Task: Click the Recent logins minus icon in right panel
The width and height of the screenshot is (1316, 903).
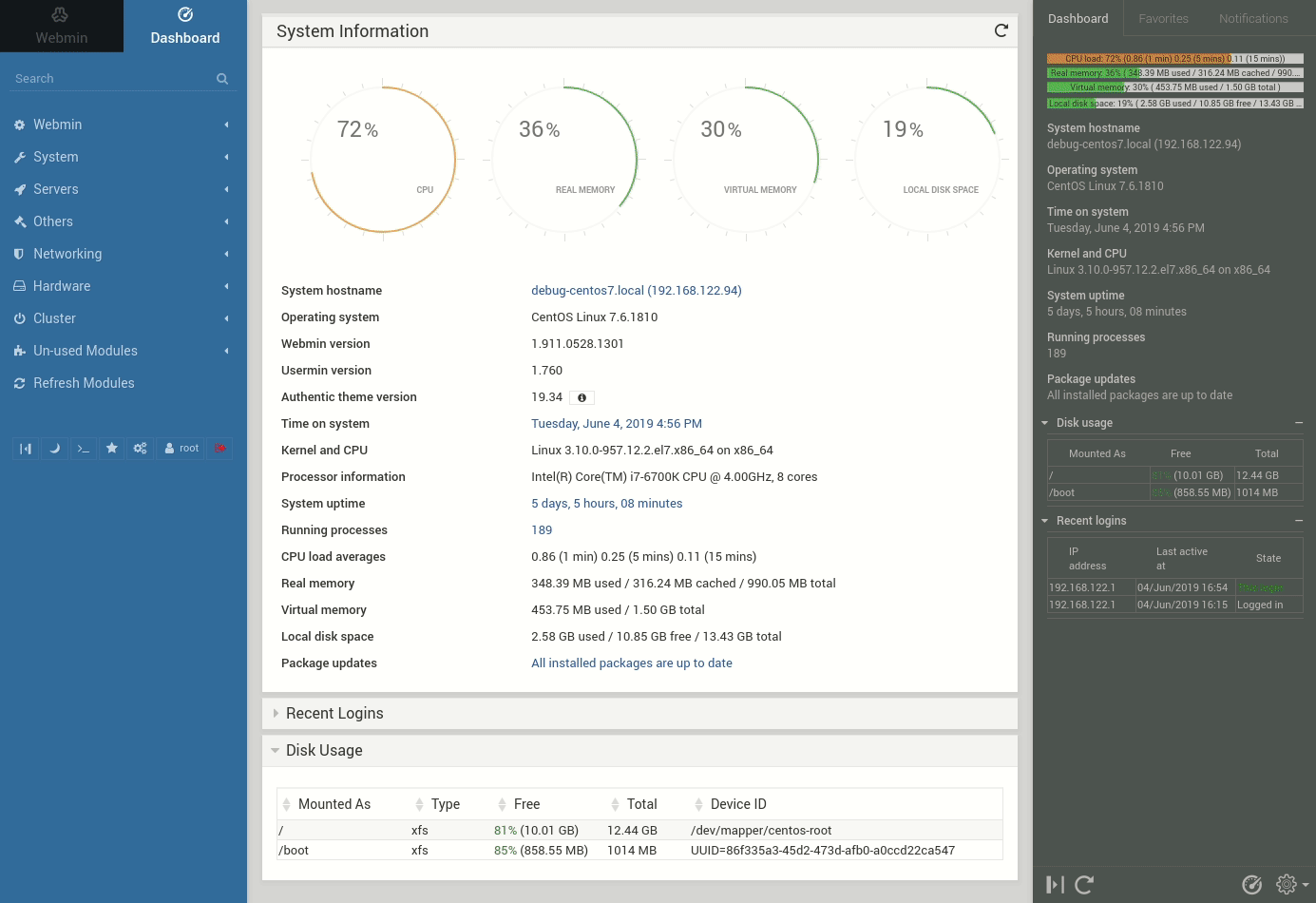Action: click(1299, 521)
